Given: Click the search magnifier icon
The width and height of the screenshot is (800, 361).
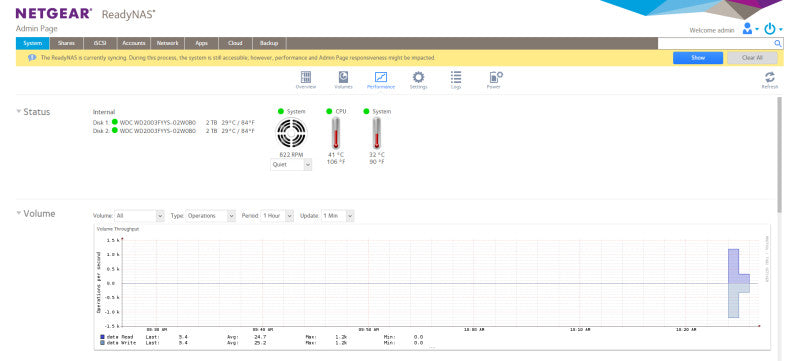Looking at the screenshot, I should [x=778, y=44].
